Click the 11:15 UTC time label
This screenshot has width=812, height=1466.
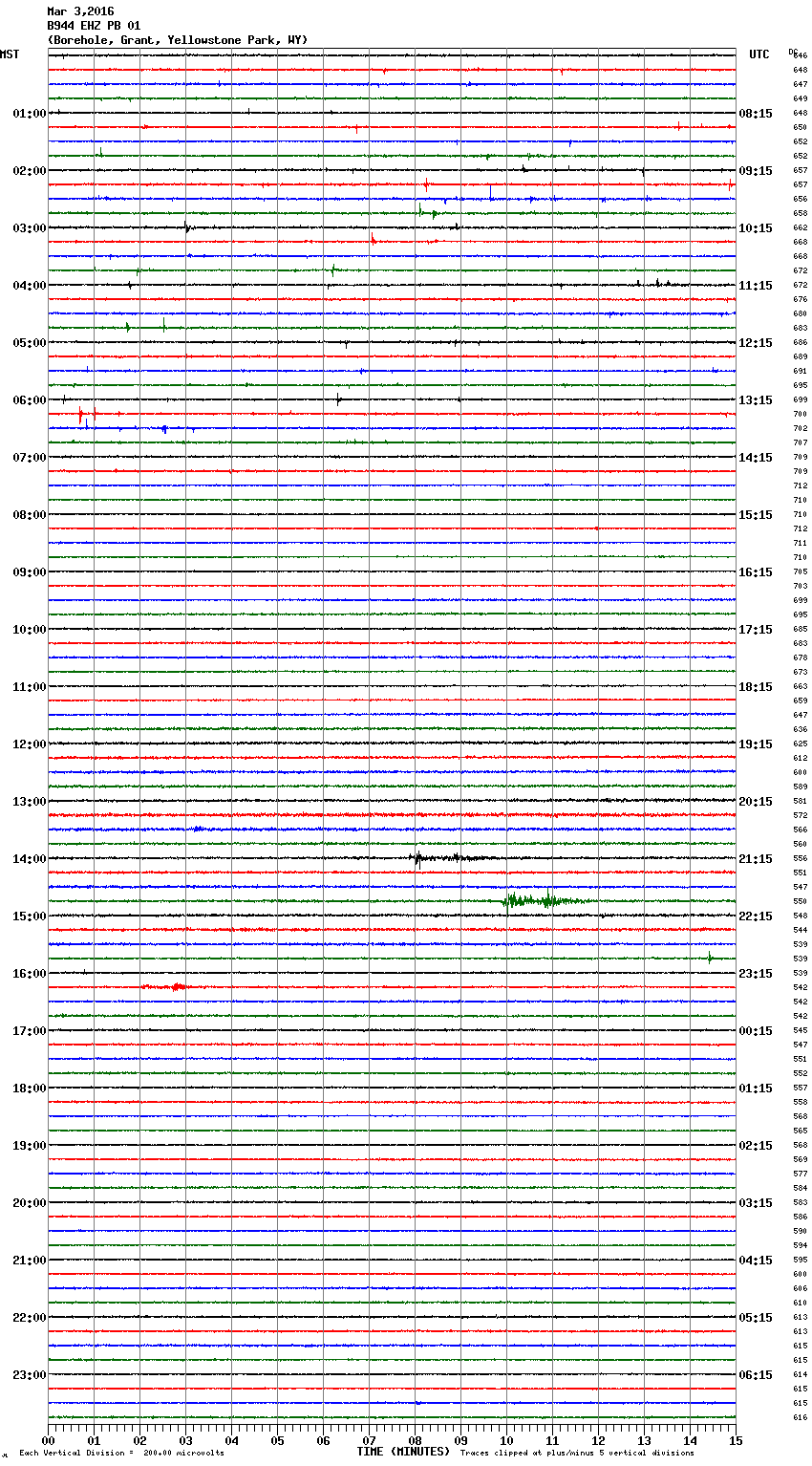[756, 286]
